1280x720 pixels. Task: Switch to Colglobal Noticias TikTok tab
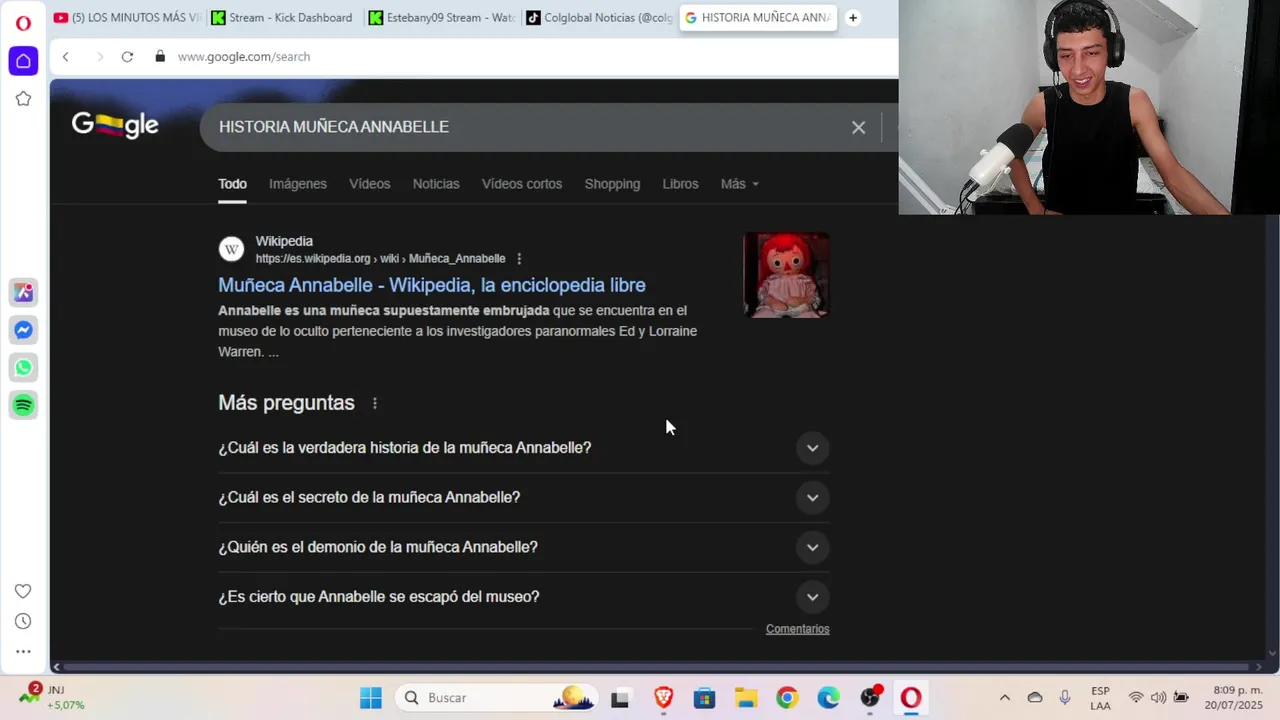[x=598, y=18]
